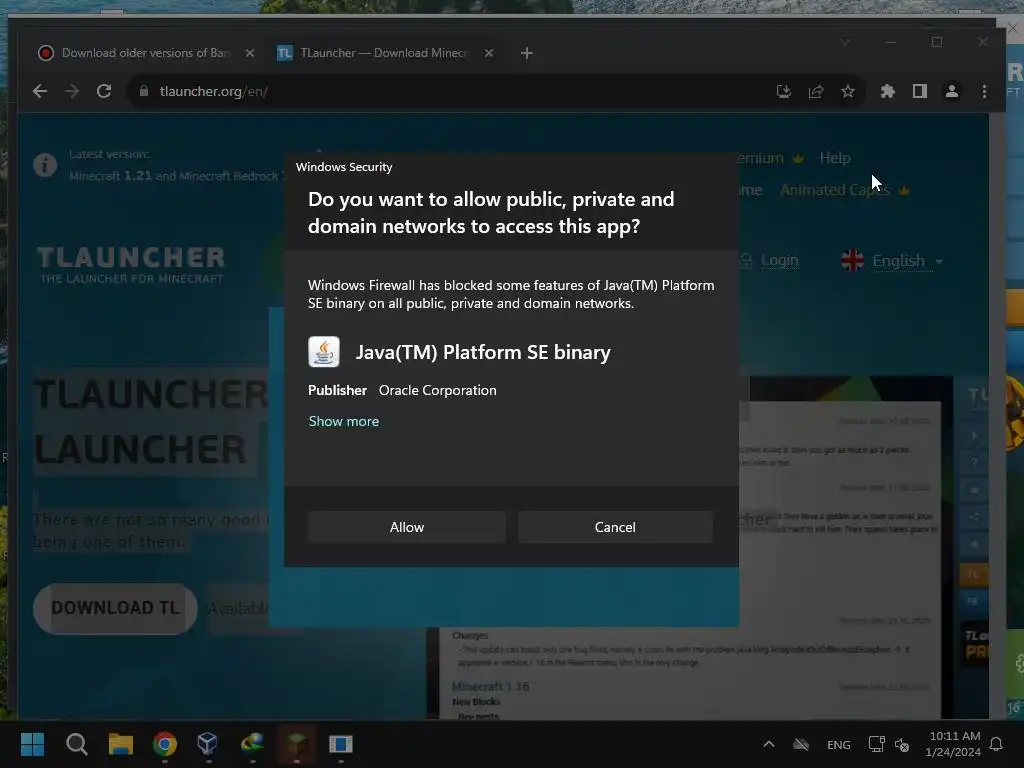Click the site lock icon
The width and height of the screenshot is (1024, 768).
(144, 91)
